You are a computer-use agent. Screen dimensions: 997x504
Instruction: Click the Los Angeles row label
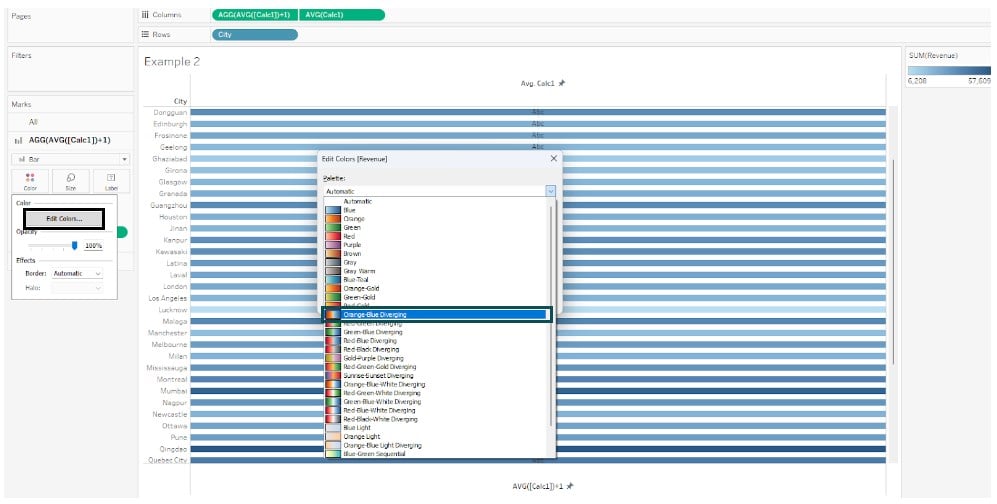coord(168,298)
